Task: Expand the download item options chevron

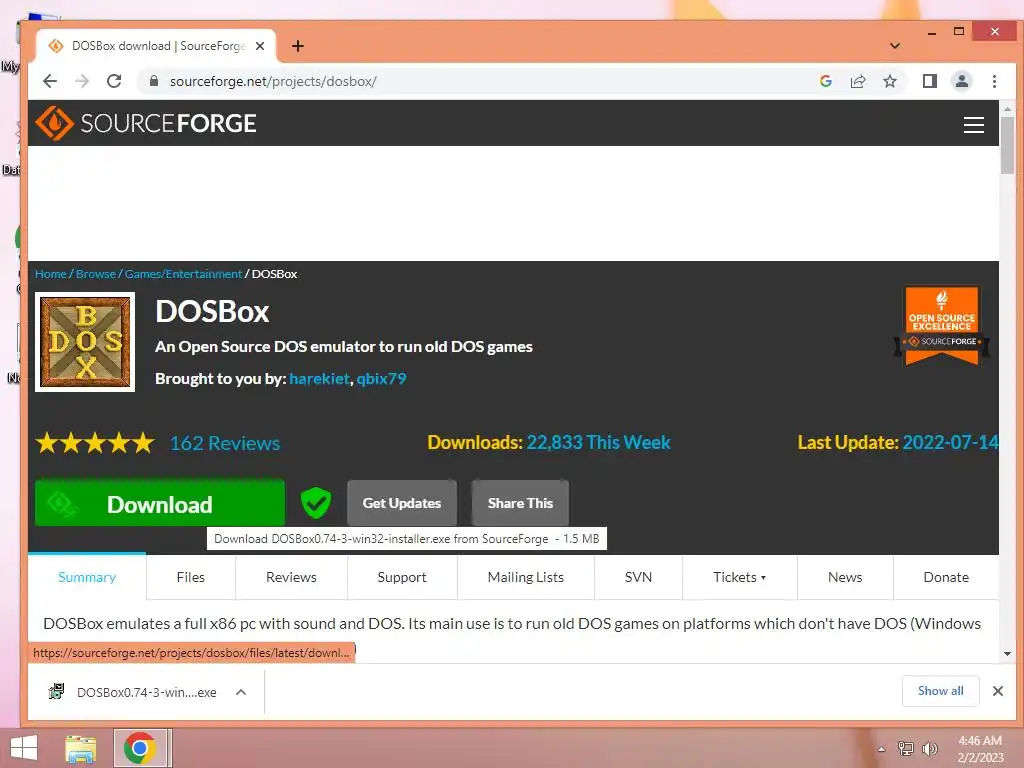Action: point(241,692)
